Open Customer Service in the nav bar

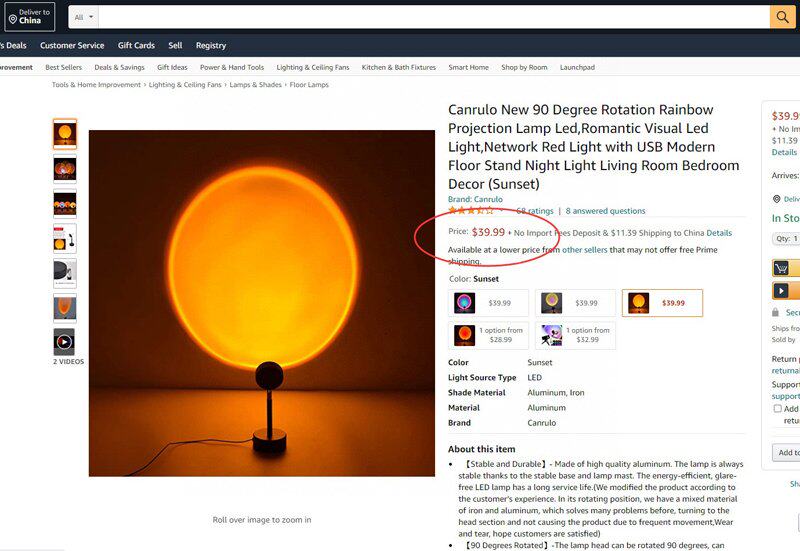tap(72, 45)
